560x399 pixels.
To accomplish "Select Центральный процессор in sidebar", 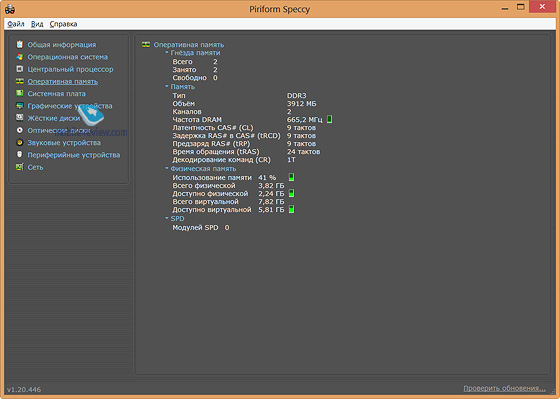I will point(70,69).
